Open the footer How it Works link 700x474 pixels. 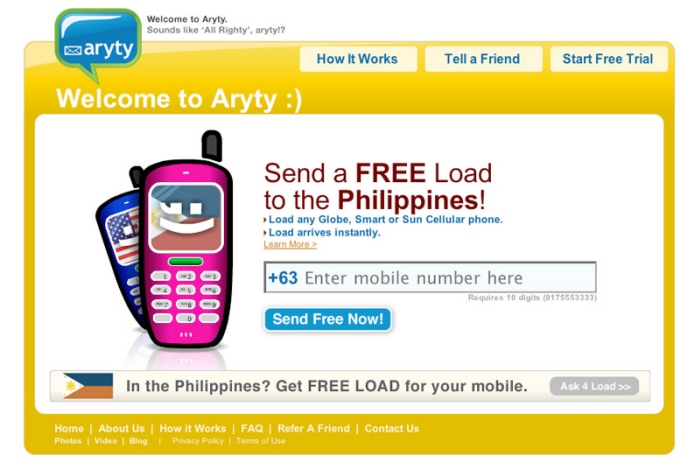click(x=193, y=428)
